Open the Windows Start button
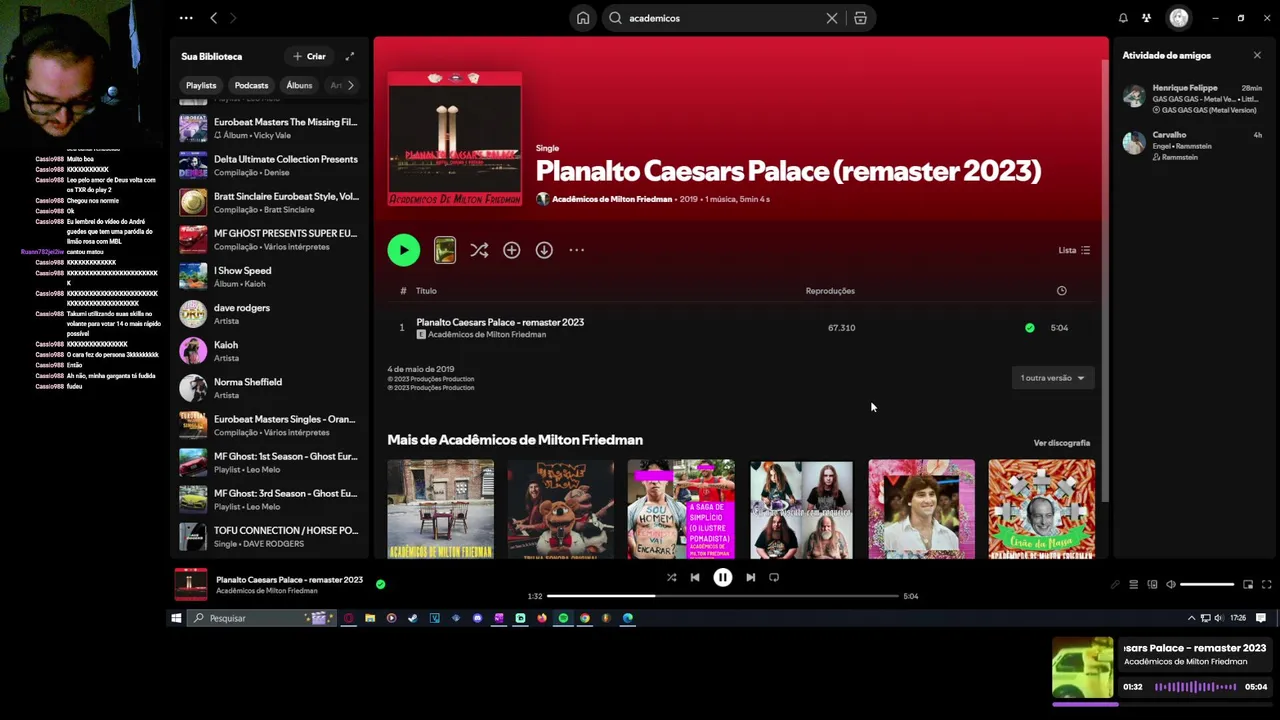This screenshot has height=720, width=1280. [176, 618]
